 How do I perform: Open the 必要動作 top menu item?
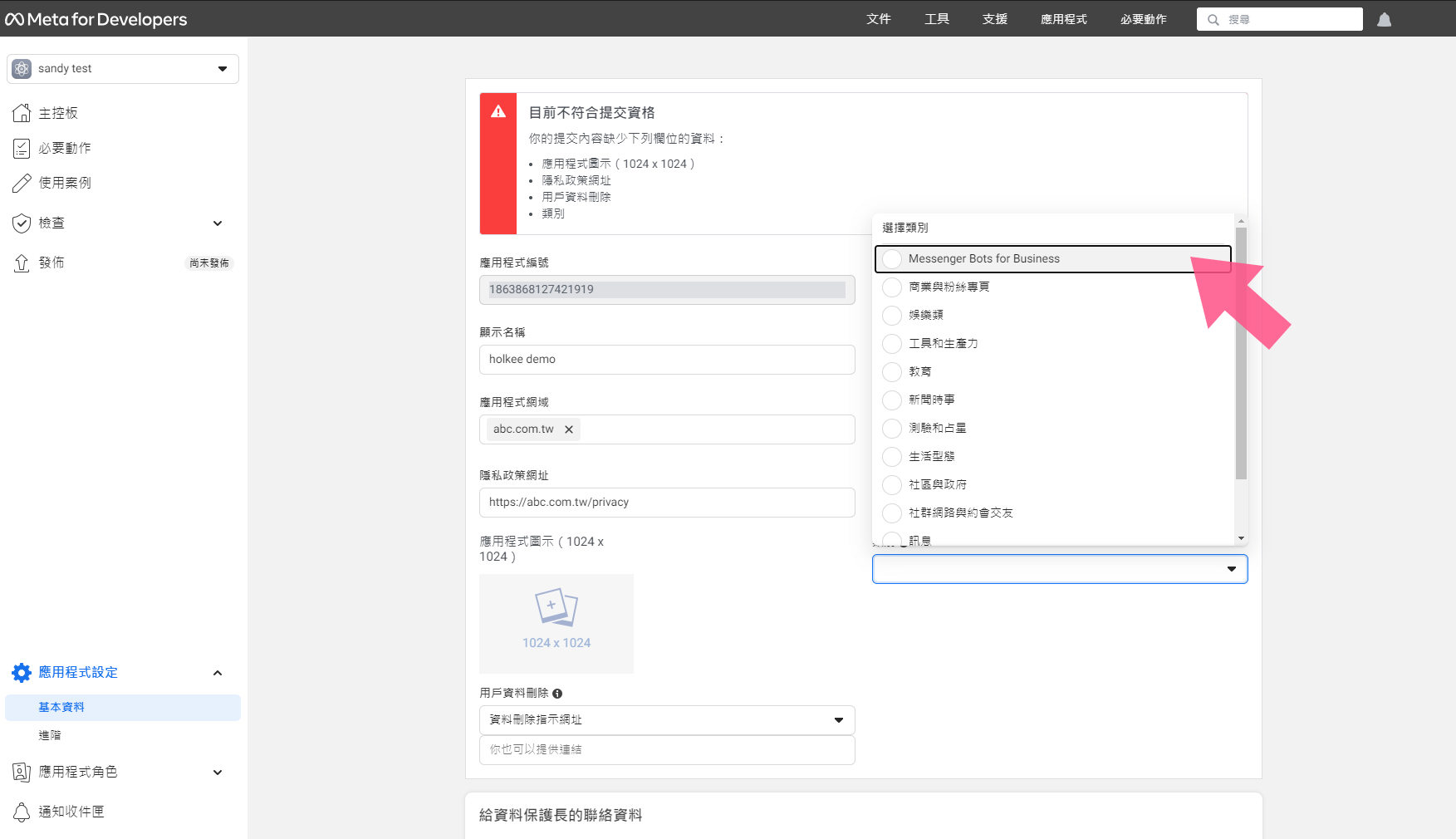click(1144, 19)
